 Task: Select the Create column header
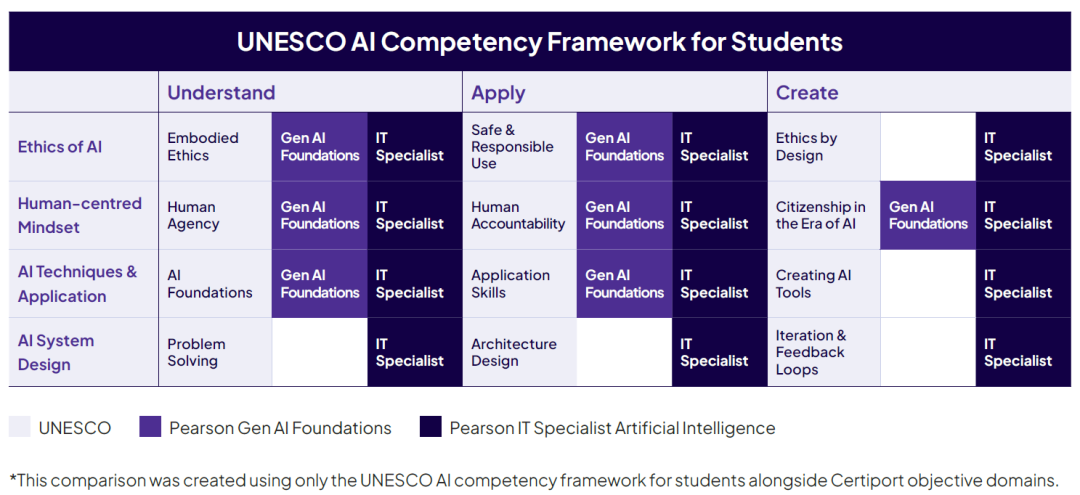pos(807,93)
